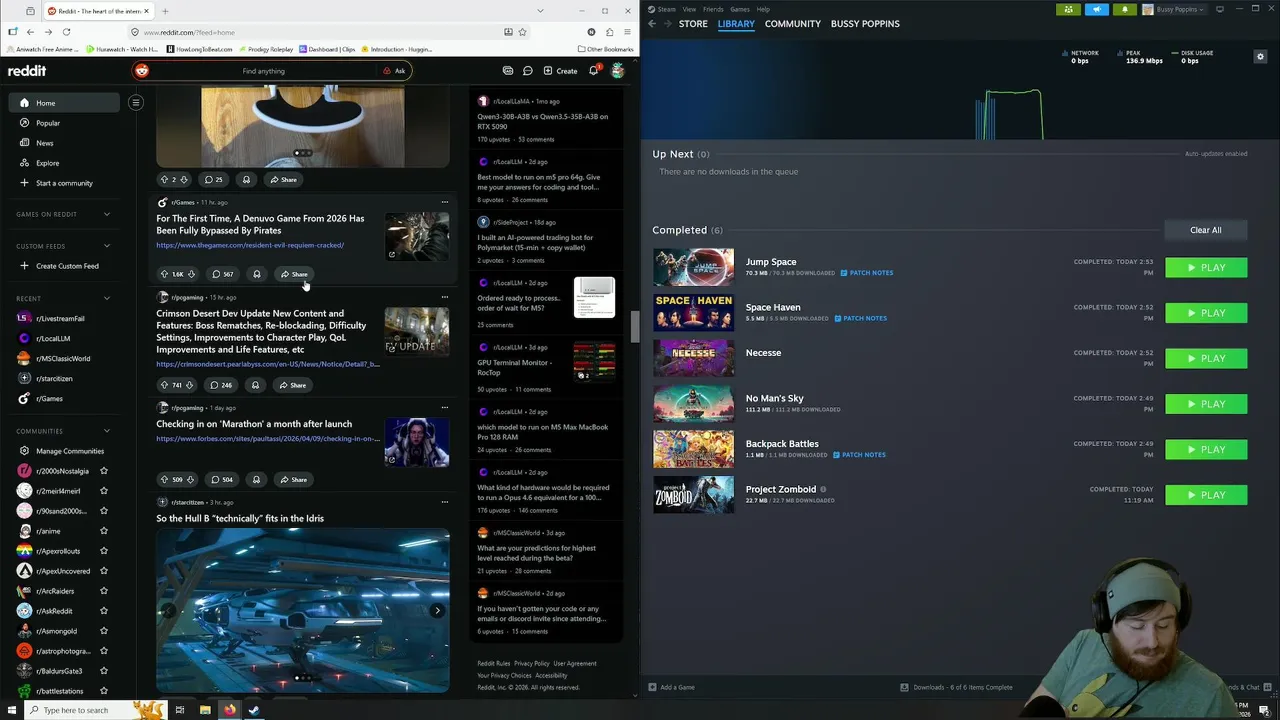Favorite r/Asmongold with star
1280x720 pixels.
104,631
